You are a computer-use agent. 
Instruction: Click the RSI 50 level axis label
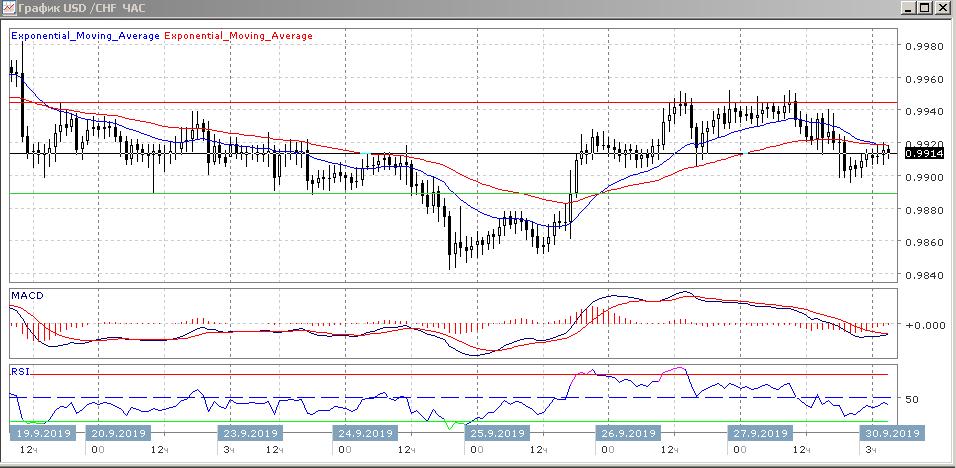point(912,399)
